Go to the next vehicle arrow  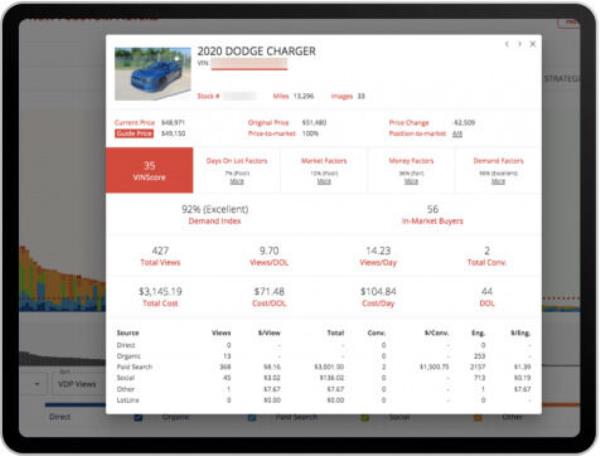click(x=520, y=44)
